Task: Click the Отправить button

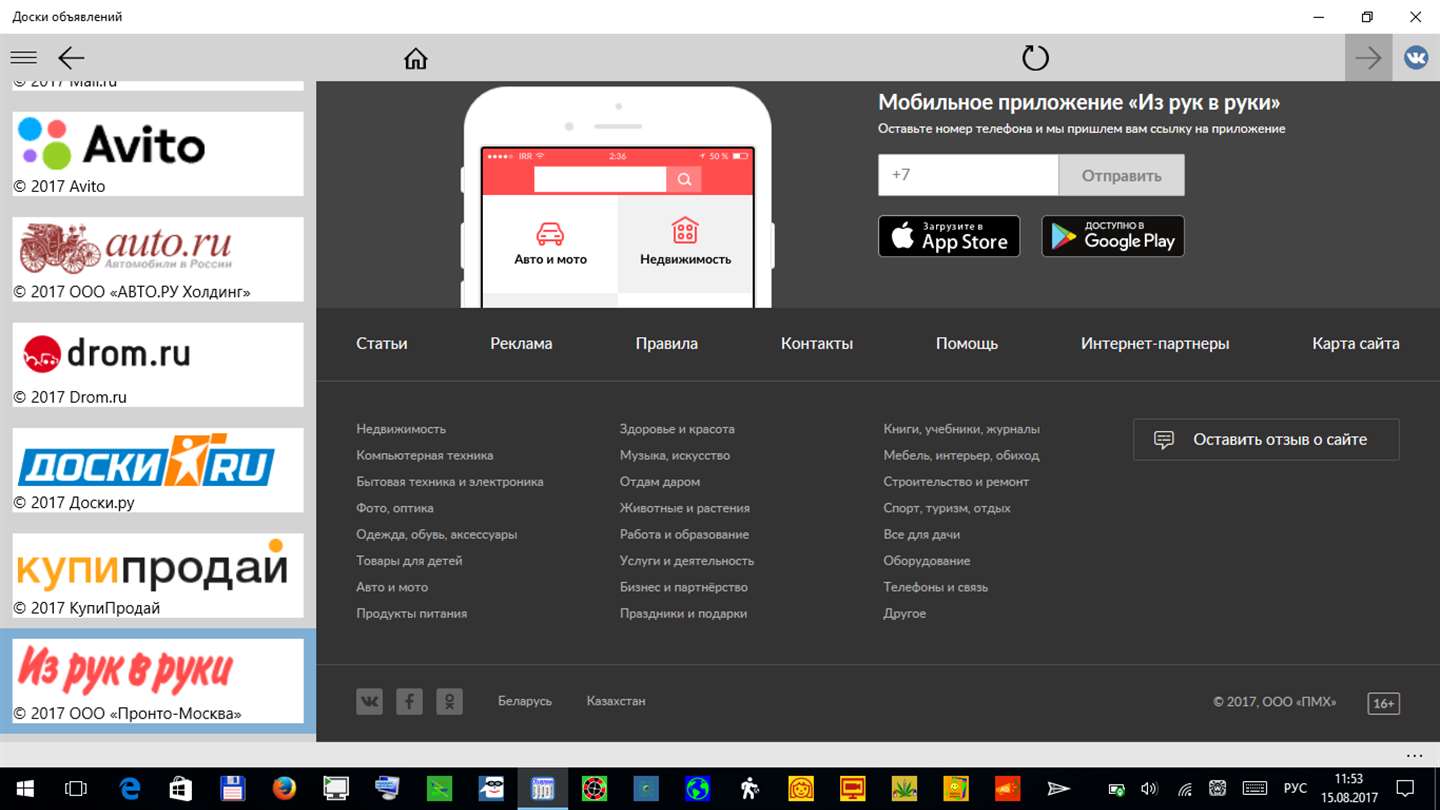Action: tap(1121, 175)
